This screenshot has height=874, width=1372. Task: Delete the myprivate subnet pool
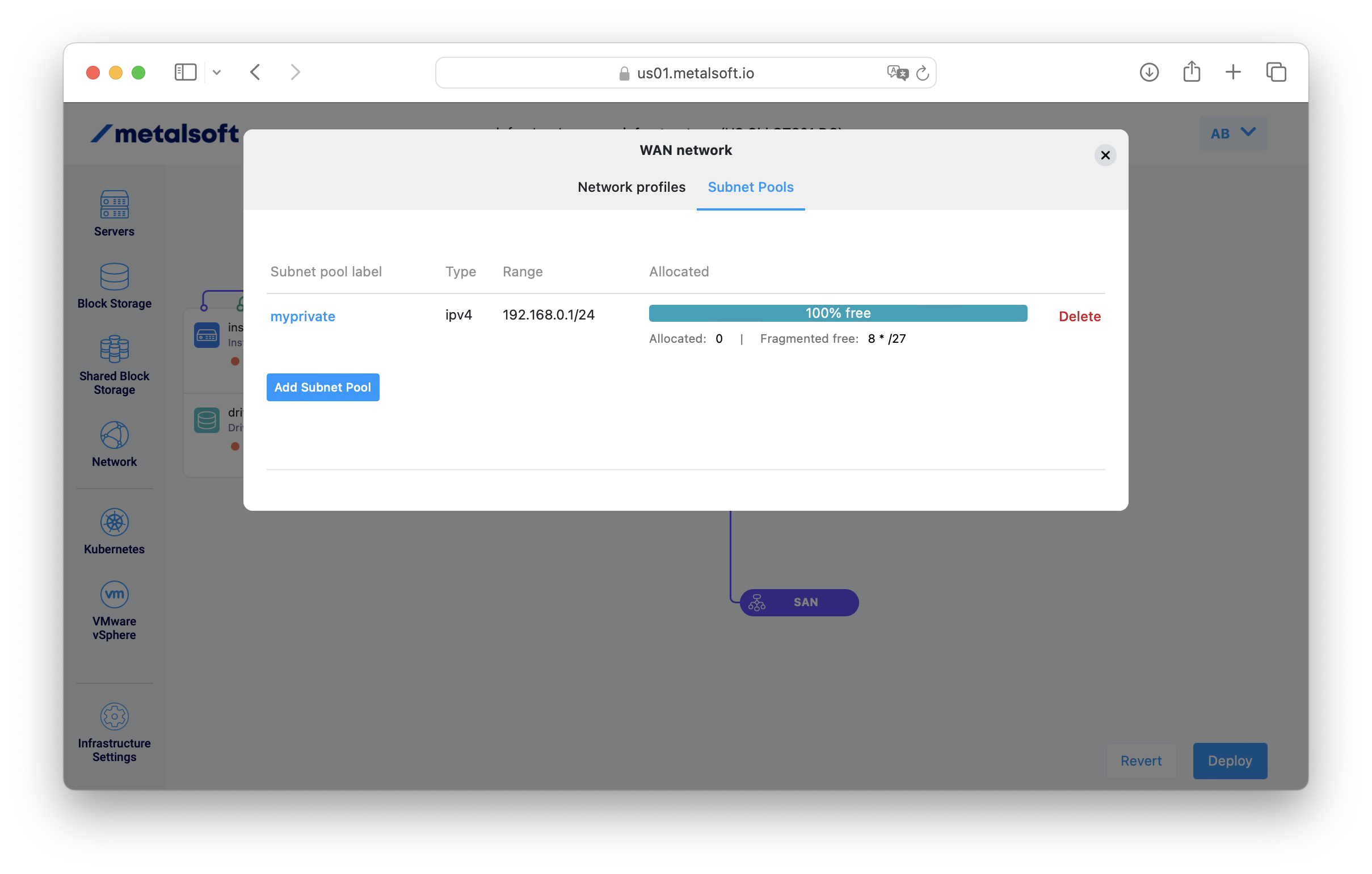click(1079, 316)
